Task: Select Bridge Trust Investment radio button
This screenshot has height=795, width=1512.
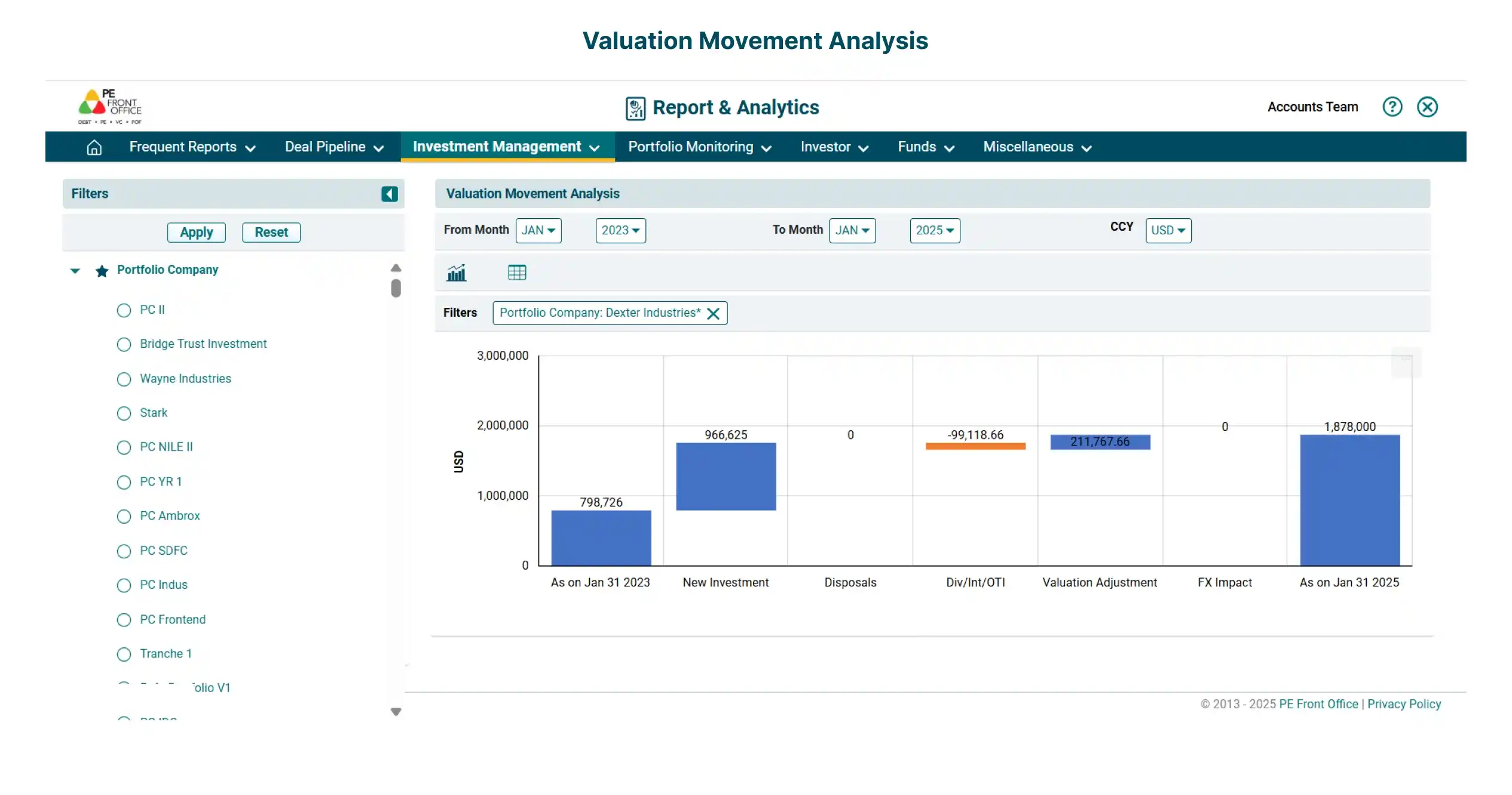Action: tap(124, 344)
